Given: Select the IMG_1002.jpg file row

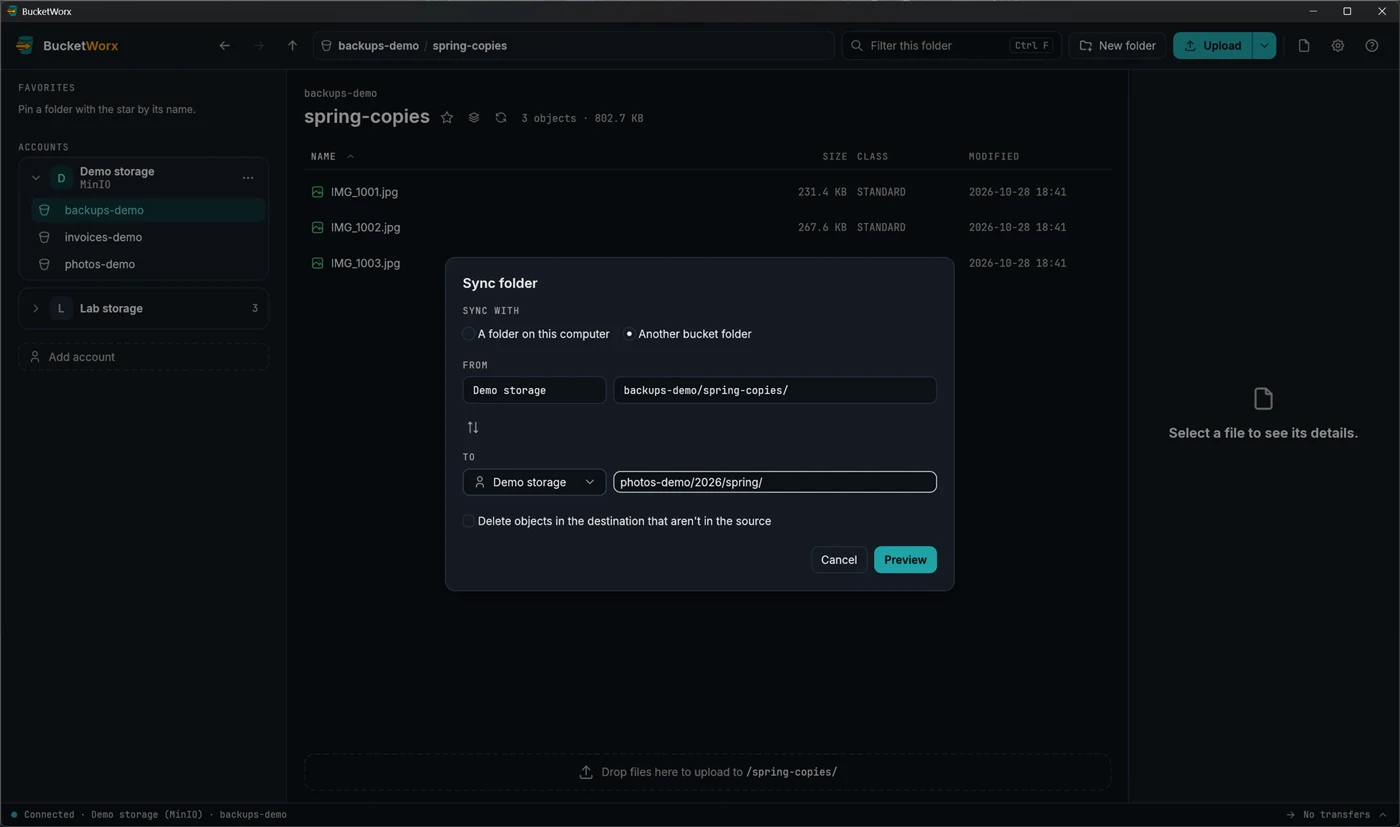Looking at the screenshot, I should pos(707,228).
